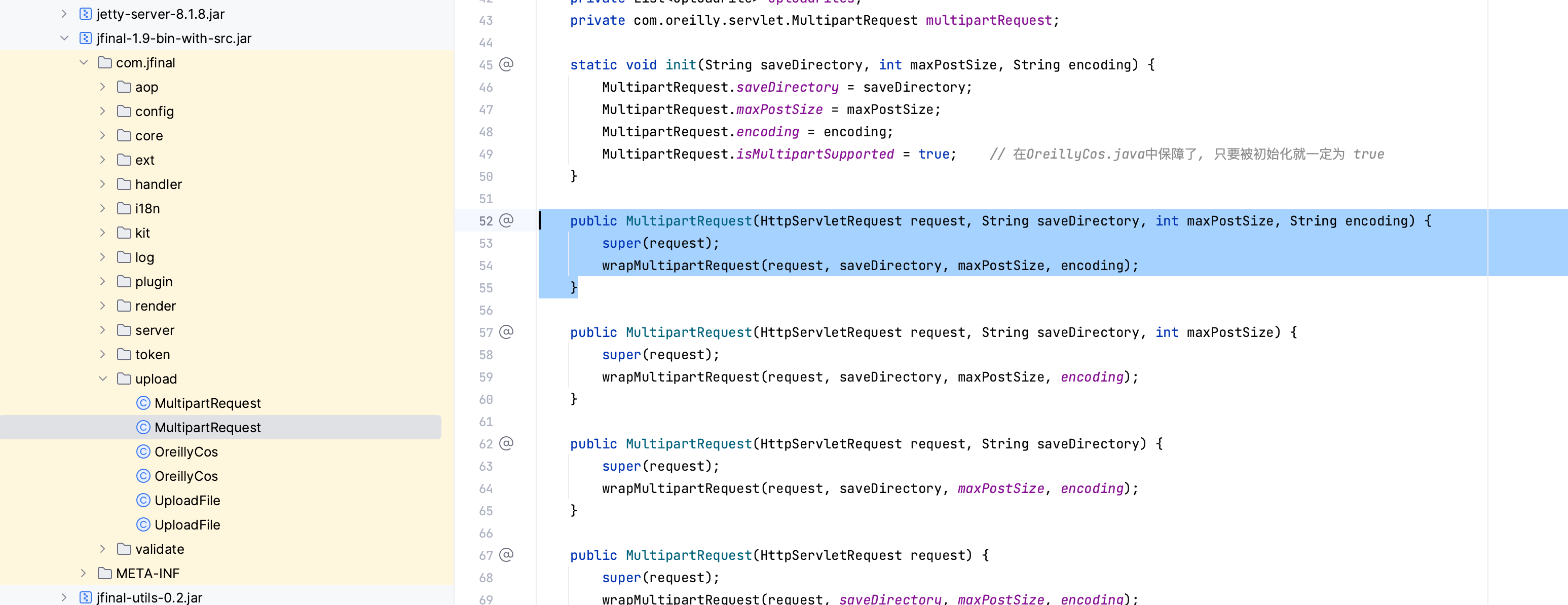The height and width of the screenshot is (605, 1568).
Task: Click the jfinal-1.9-bin-with-src.jar archive icon
Action: pyautogui.click(x=86, y=39)
